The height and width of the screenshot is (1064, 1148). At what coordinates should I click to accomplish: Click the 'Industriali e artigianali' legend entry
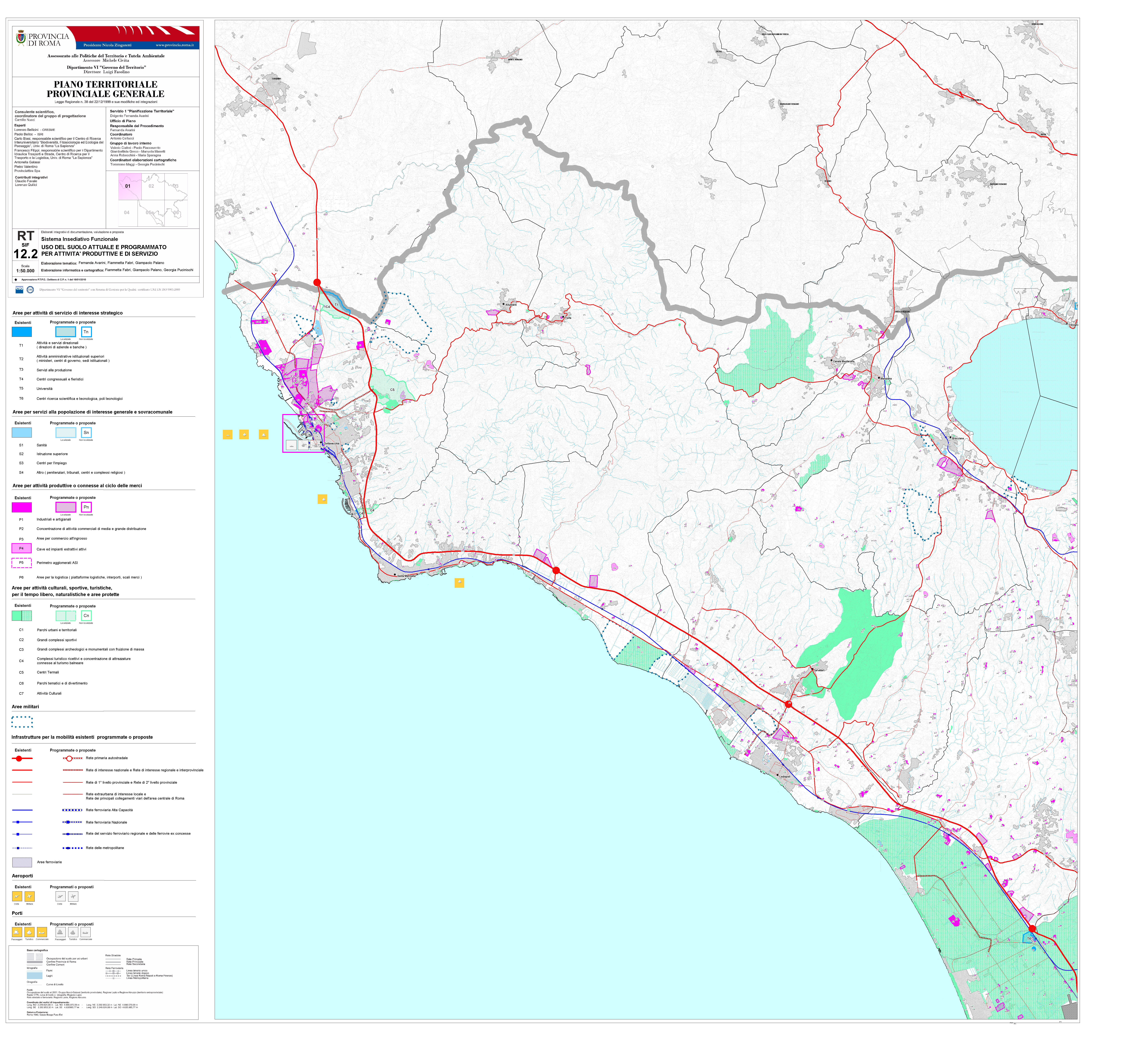[x=54, y=519]
